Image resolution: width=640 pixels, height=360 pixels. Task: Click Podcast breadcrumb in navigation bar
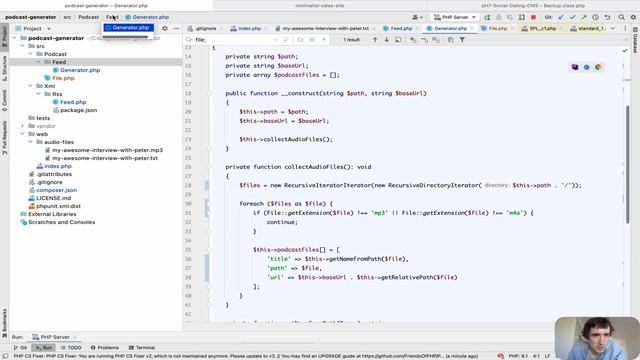[89, 17]
